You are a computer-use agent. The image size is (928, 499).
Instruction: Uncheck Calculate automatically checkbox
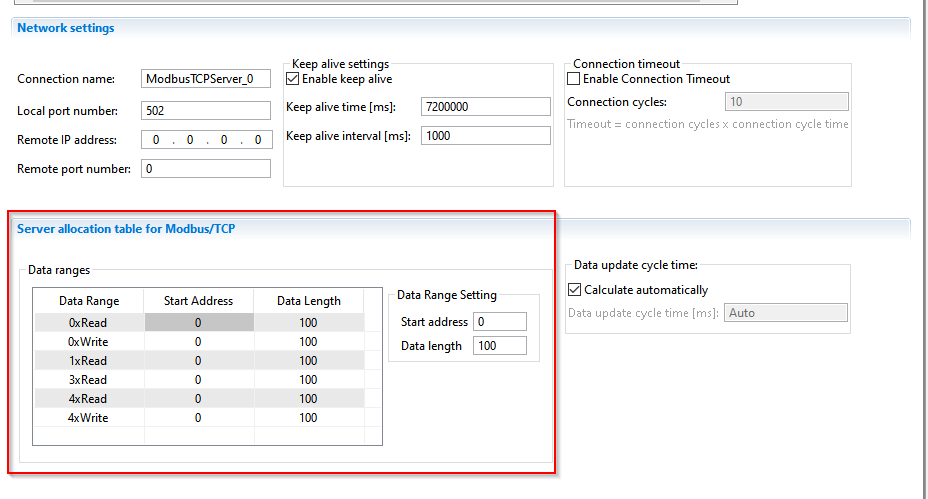(x=574, y=289)
